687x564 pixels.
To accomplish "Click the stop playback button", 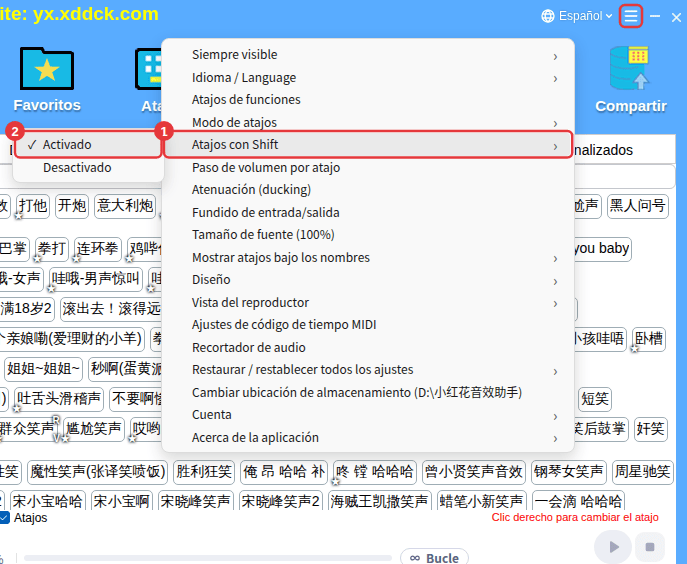I will coord(650,546).
